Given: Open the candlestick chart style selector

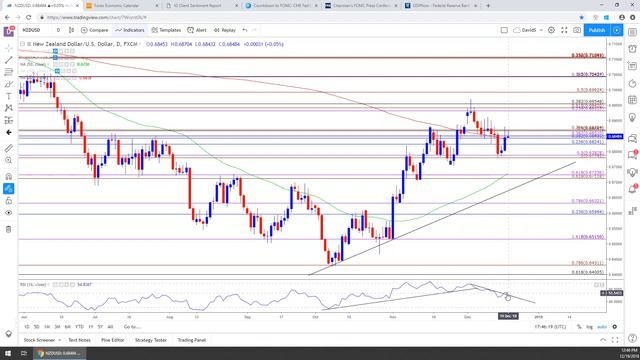Looking at the screenshot, I should tap(71, 30).
